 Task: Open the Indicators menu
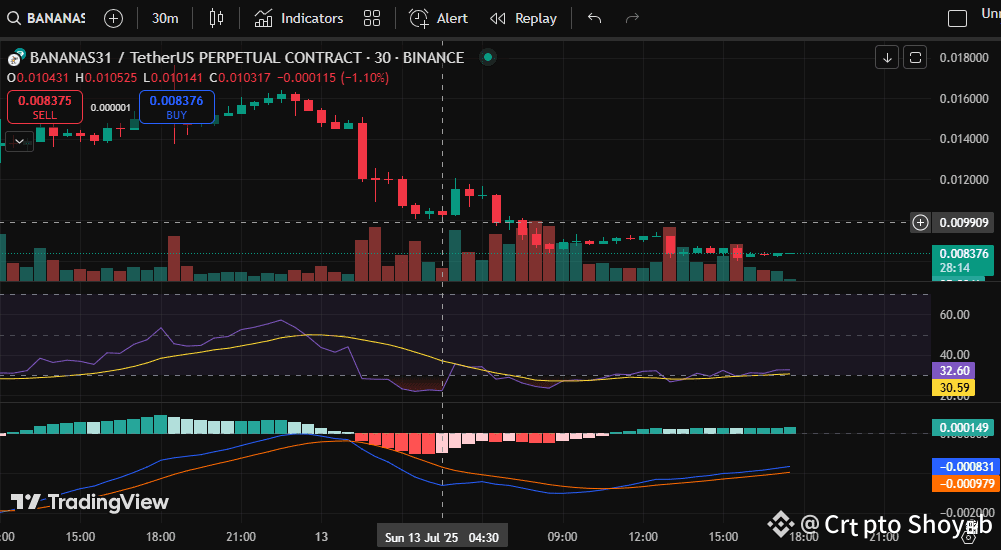click(298, 18)
